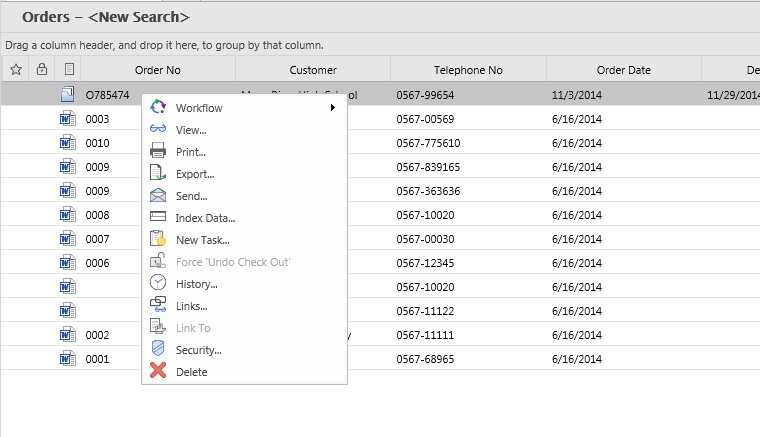Expand the Workflow submenu arrow
This screenshot has width=760, height=437.
332,108
